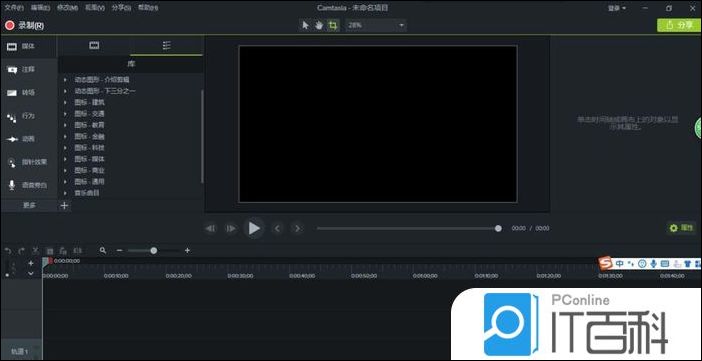702x361 pixels.
Task: Zoom in timeline with plus button
Action: pyautogui.click(x=187, y=251)
